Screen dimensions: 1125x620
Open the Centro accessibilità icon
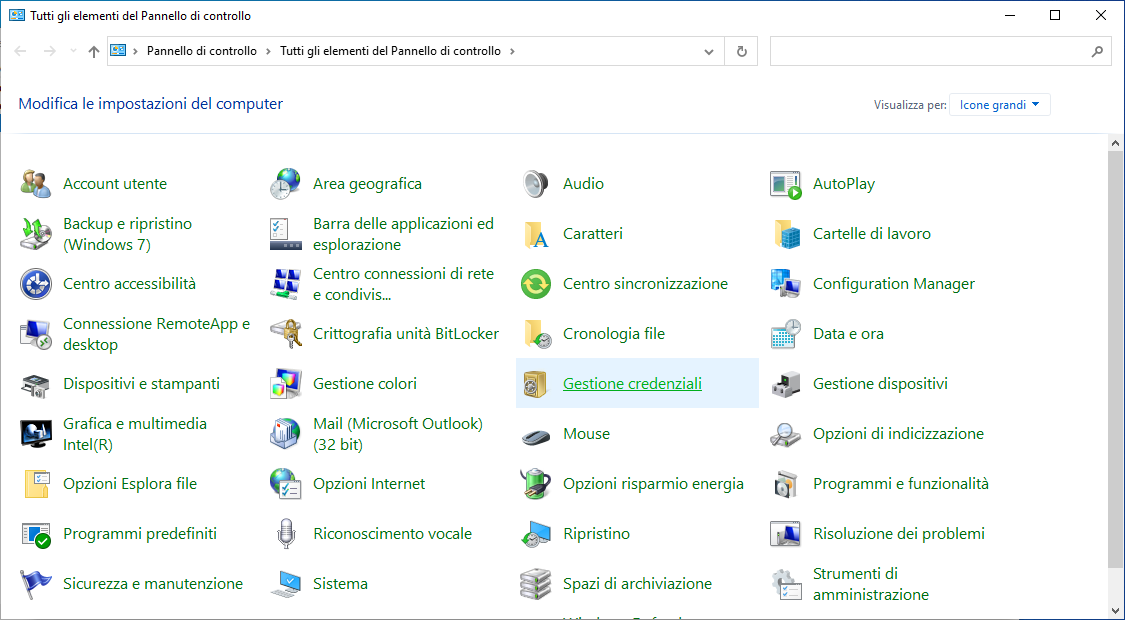[x=36, y=284]
